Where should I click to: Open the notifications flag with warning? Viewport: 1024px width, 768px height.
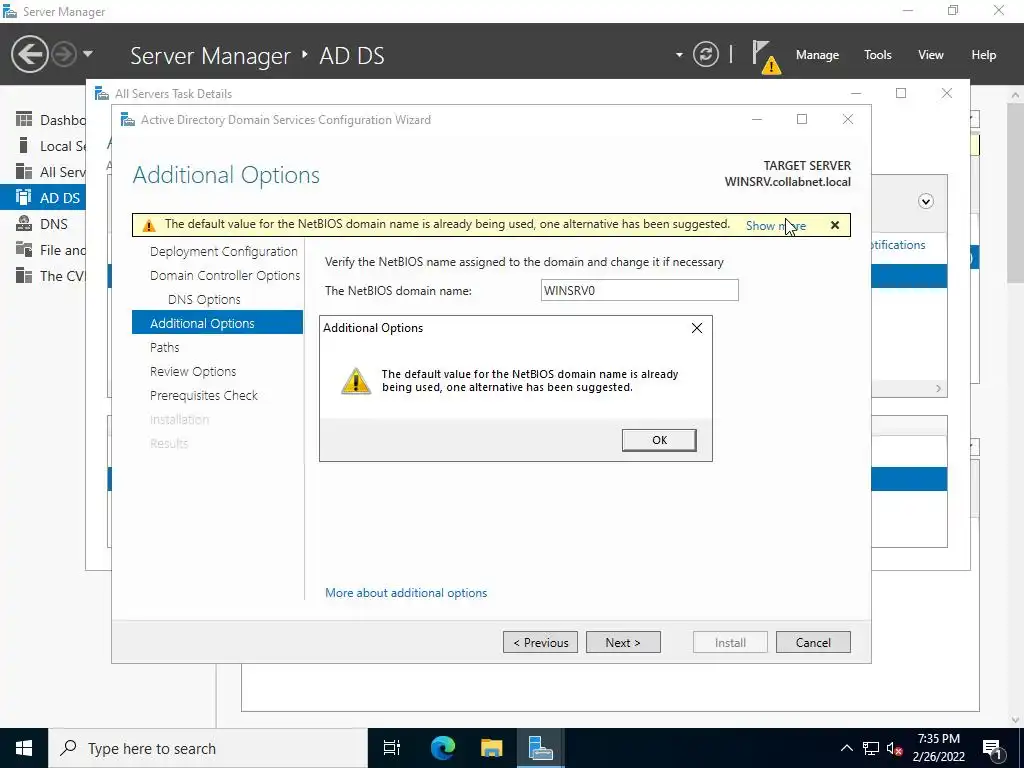[765, 56]
